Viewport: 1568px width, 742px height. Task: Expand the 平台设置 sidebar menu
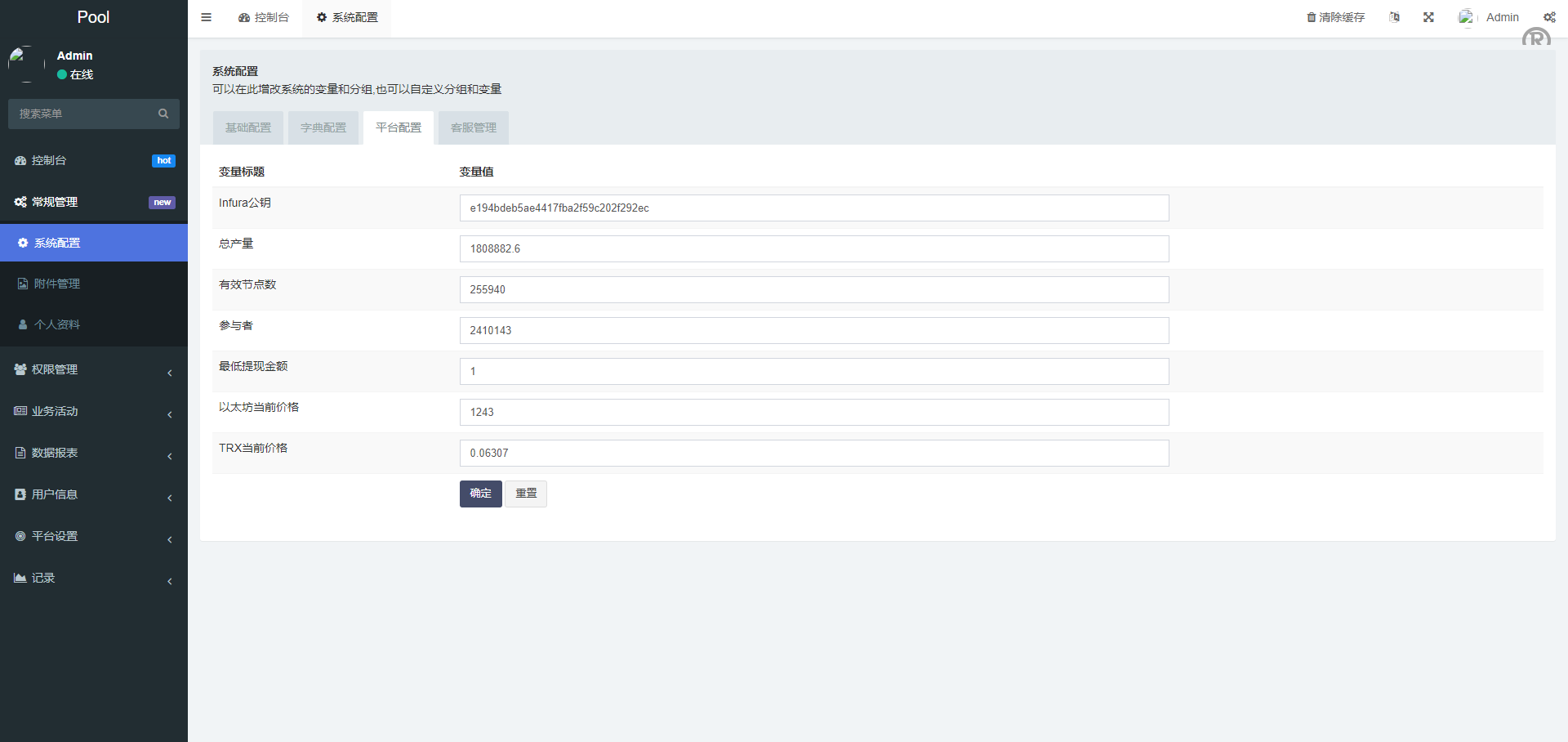[x=94, y=536]
